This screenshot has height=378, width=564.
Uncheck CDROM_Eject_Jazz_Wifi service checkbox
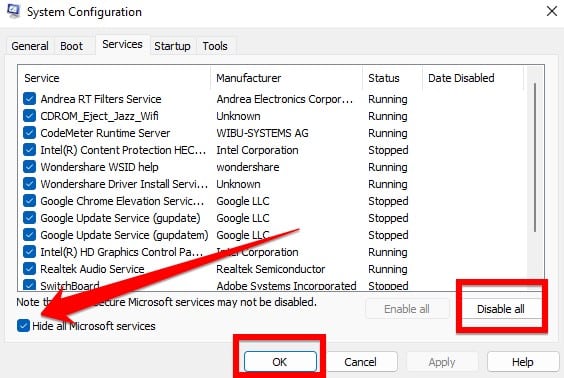pos(29,116)
